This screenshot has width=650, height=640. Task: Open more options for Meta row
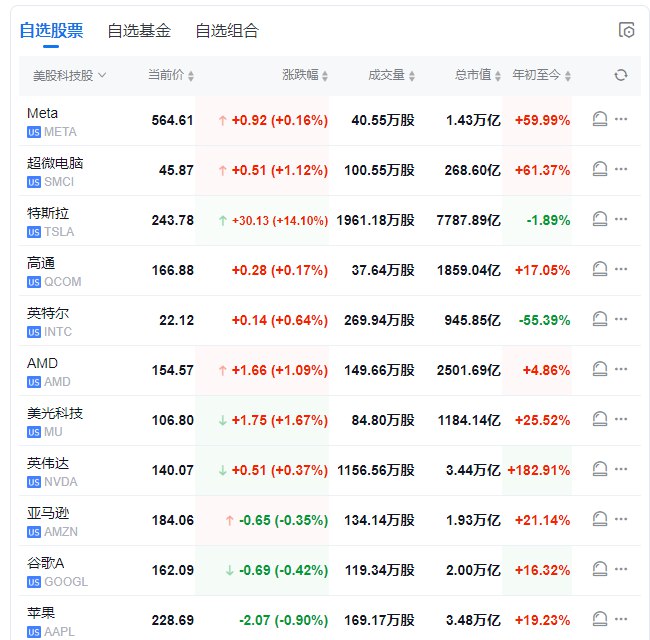(621, 119)
